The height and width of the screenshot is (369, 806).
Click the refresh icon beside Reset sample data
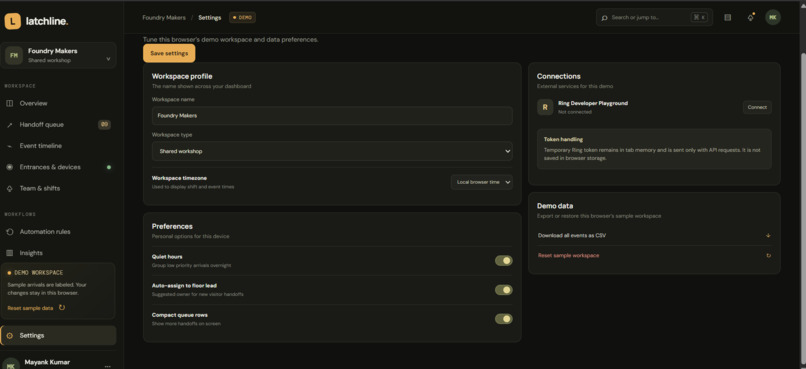click(62, 307)
